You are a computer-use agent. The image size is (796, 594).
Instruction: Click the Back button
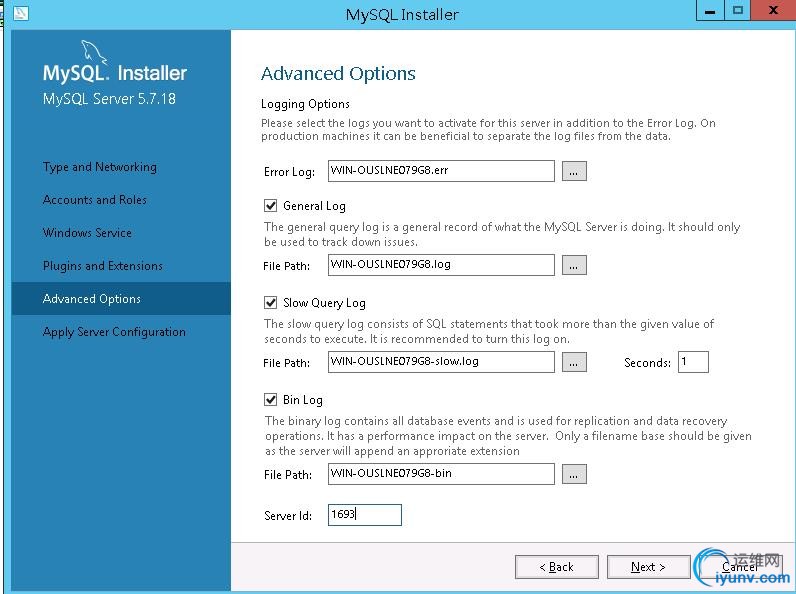(x=557, y=567)
